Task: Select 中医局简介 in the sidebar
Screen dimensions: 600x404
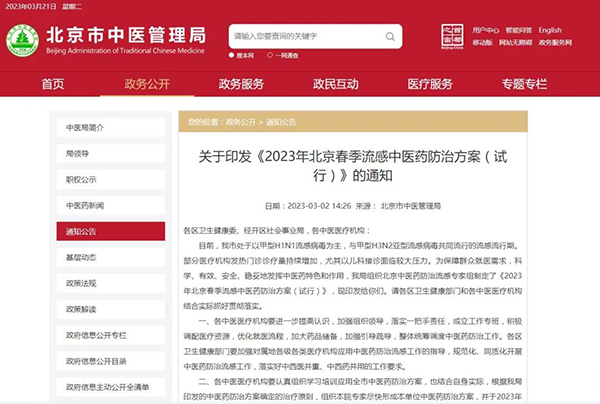Action: (84, 128)
